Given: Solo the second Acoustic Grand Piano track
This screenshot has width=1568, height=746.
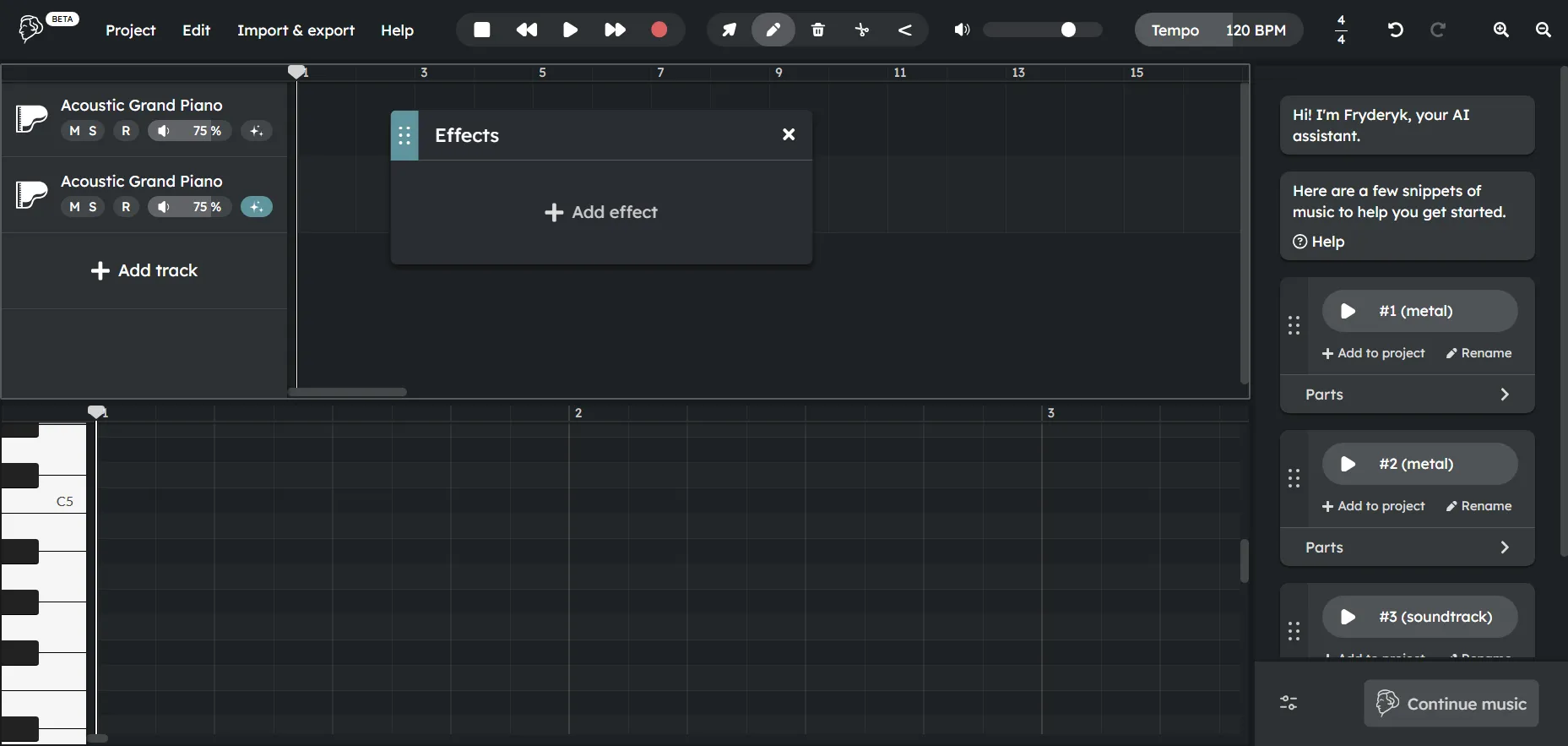Looking at the screenshot, I should [x=93, y=207].
